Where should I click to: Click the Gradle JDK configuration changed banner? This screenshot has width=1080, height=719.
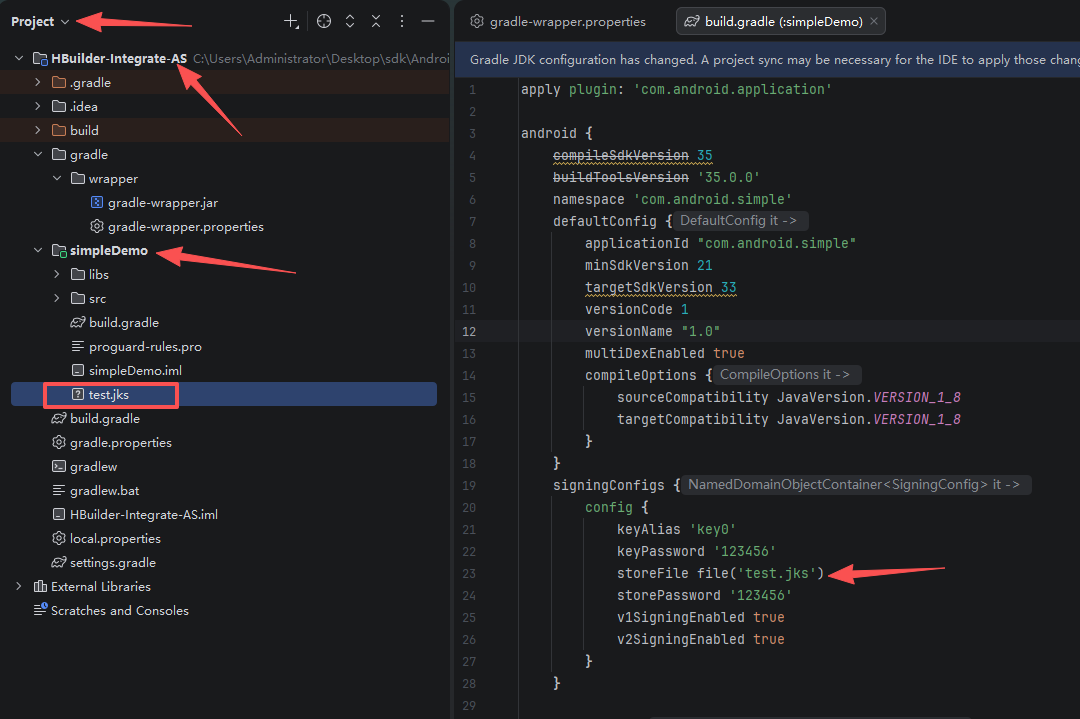click(767, 60)
